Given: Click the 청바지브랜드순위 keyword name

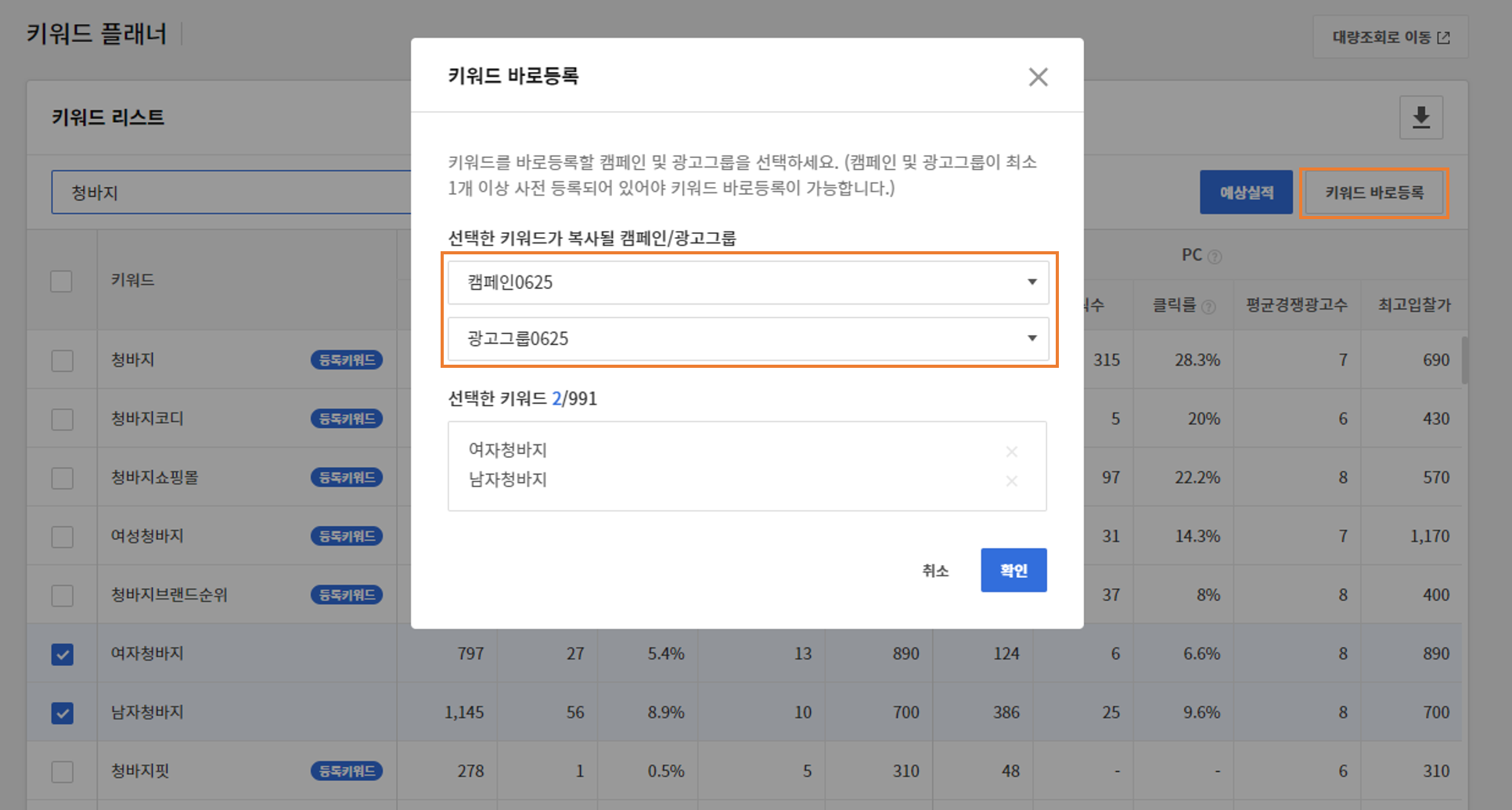Looking at the screenshot, I should coord(169,595).
